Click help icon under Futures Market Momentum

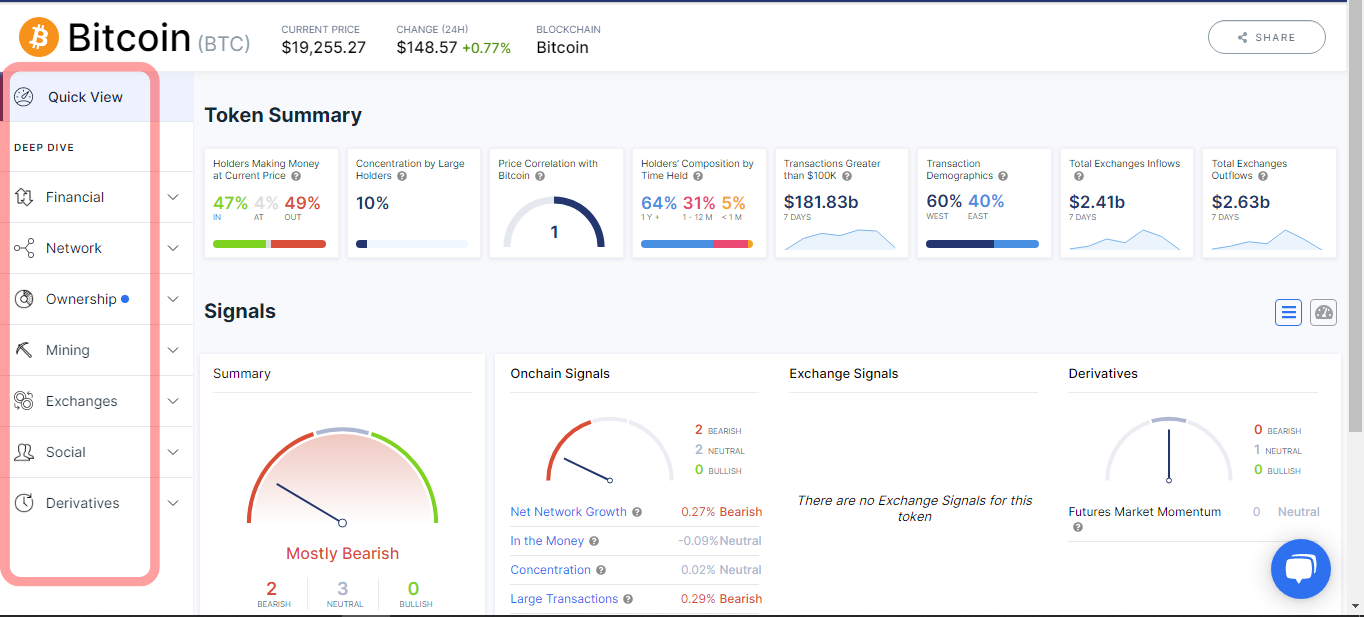pos(1079,527)
